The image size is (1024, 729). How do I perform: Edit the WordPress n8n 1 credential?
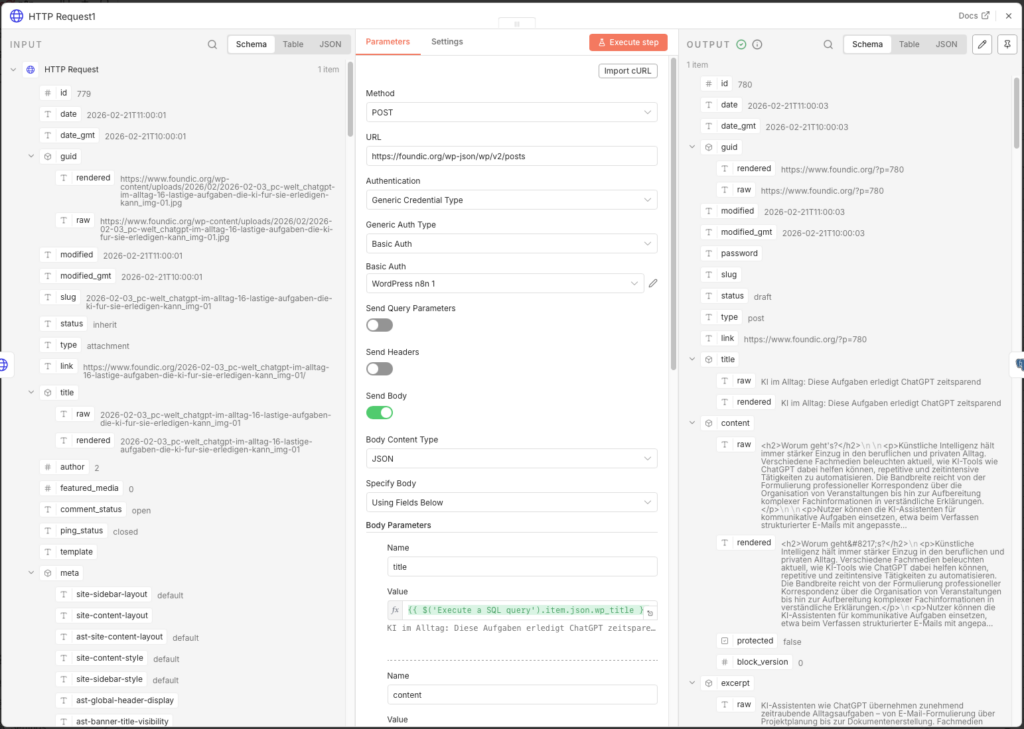tap(653, 284)
